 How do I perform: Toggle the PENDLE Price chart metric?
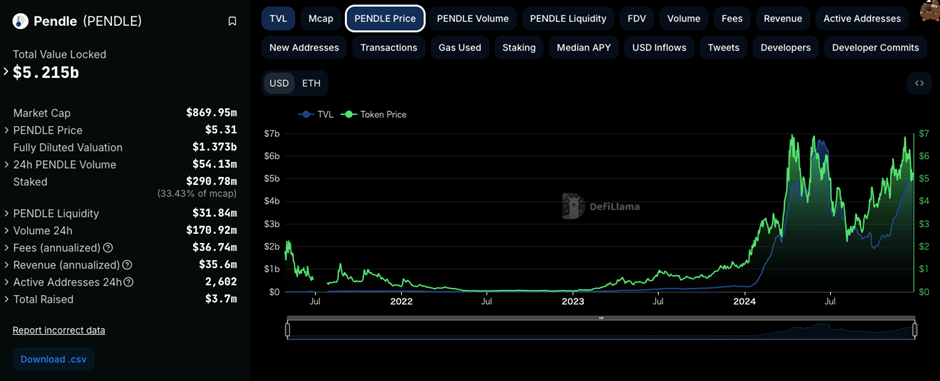[385, 19]
